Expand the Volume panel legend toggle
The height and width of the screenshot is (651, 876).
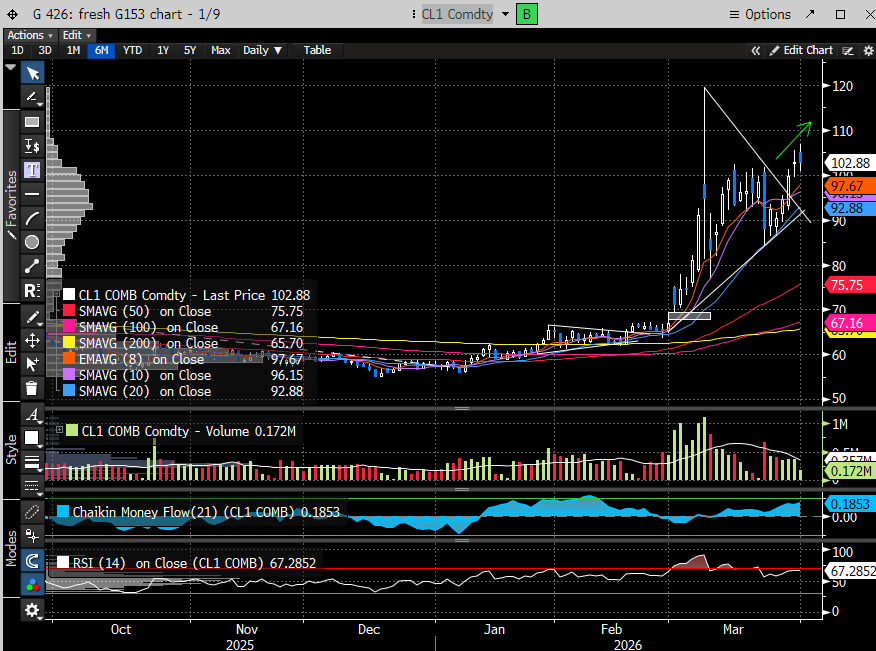59,430
